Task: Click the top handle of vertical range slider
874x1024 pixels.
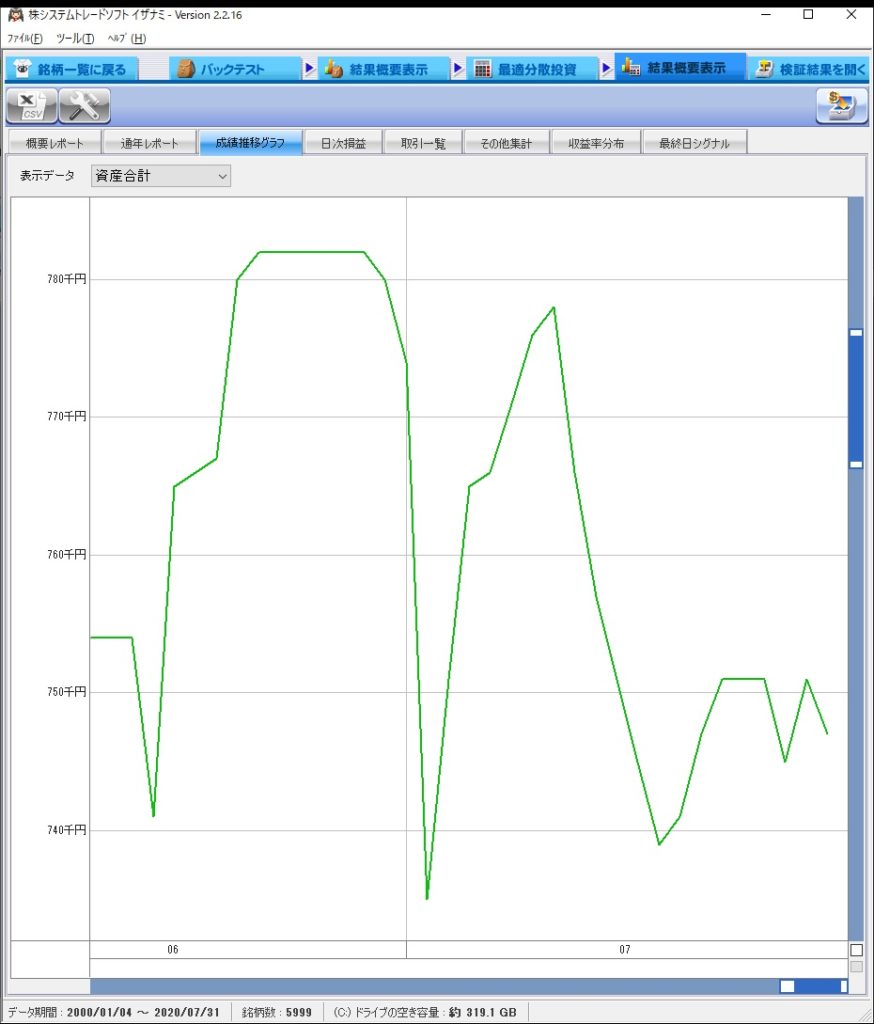Action: [x=856, y=333]
